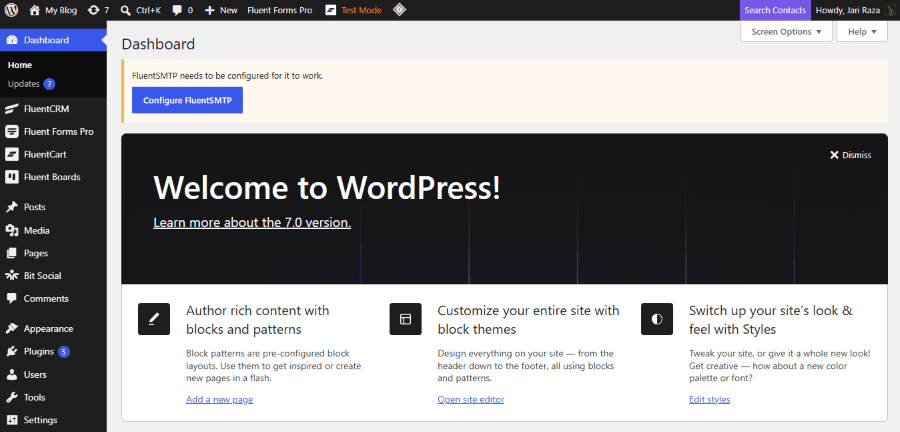Follow the Edit styles link
The width and height of the screenshot is (900, 432).
point(709,399)
